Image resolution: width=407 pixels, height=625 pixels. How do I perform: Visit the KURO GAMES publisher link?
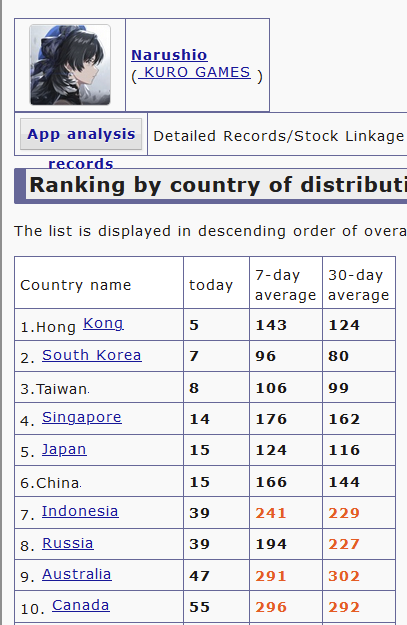[194, 73]
